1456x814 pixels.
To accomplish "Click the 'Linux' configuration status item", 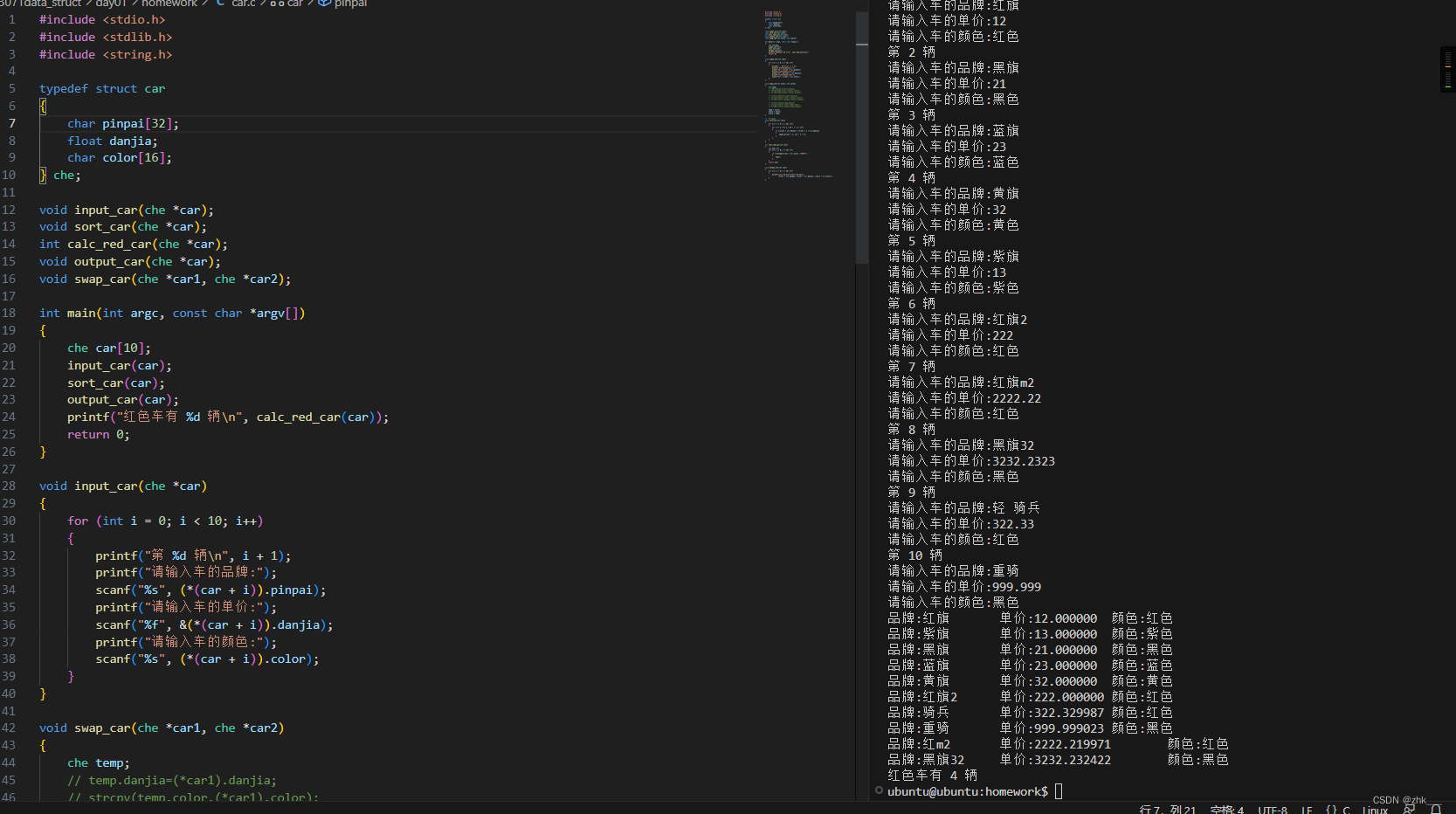I will [x=1375, y=810].
